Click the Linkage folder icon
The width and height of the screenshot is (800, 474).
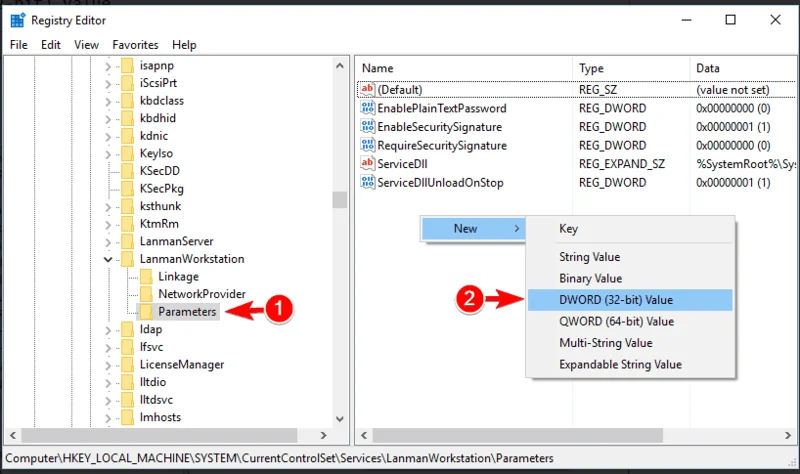pos(146,277)
